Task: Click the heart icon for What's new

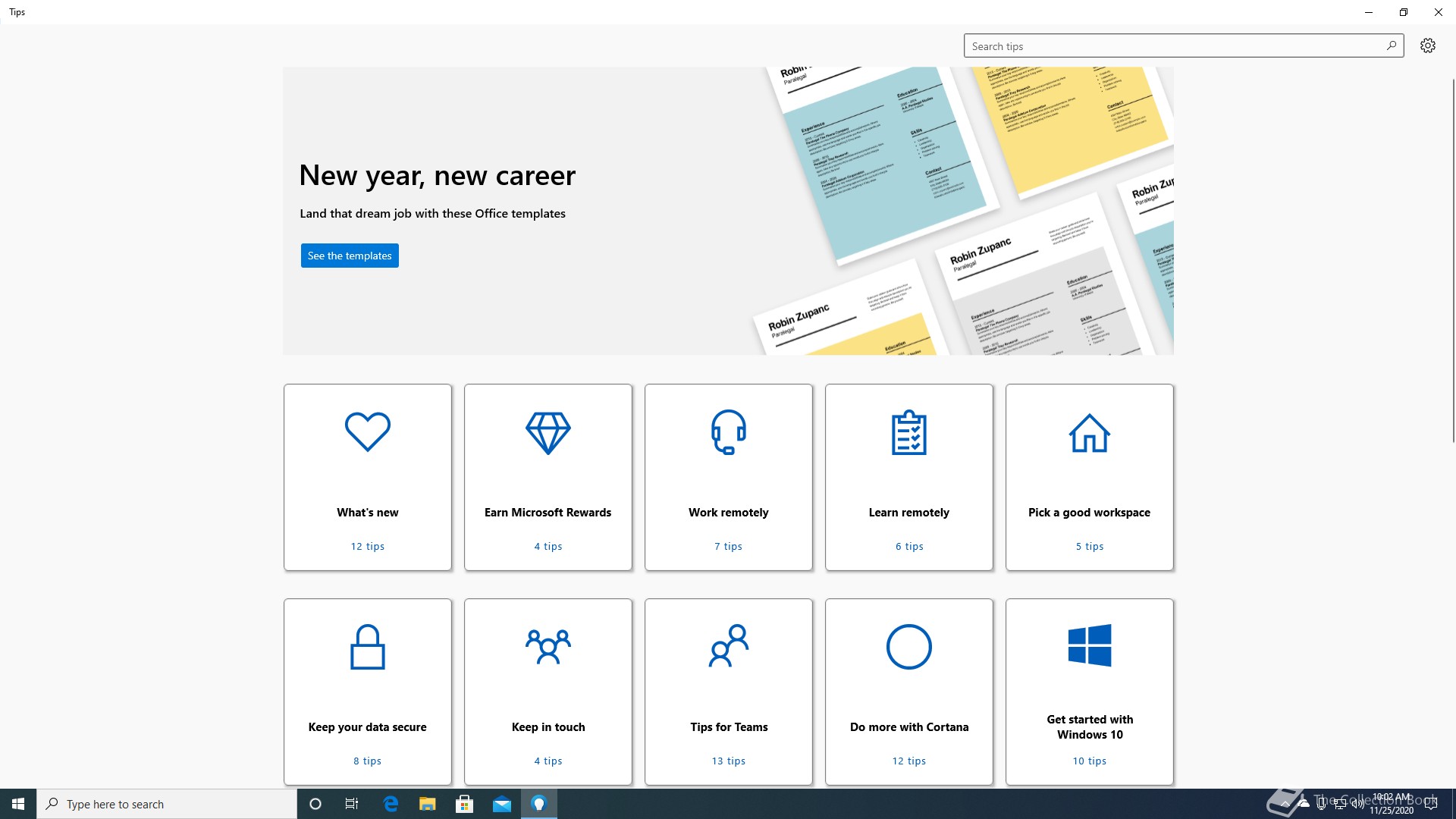Action: 368,431
